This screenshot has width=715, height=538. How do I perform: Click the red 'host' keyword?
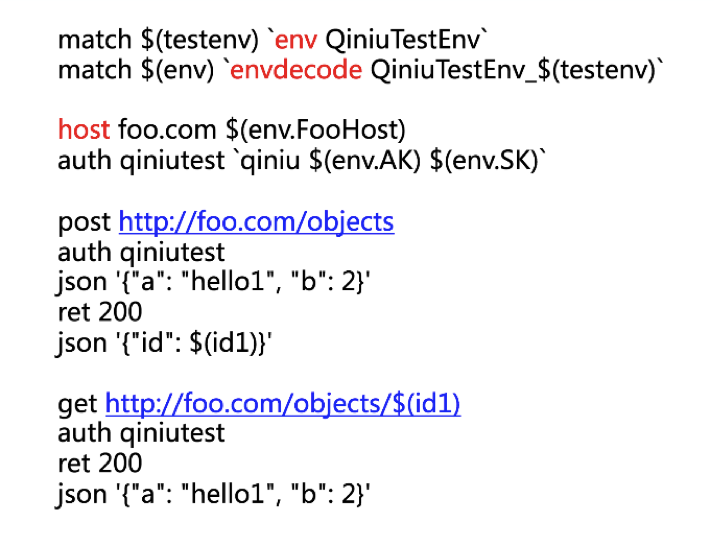pos(84,129)
